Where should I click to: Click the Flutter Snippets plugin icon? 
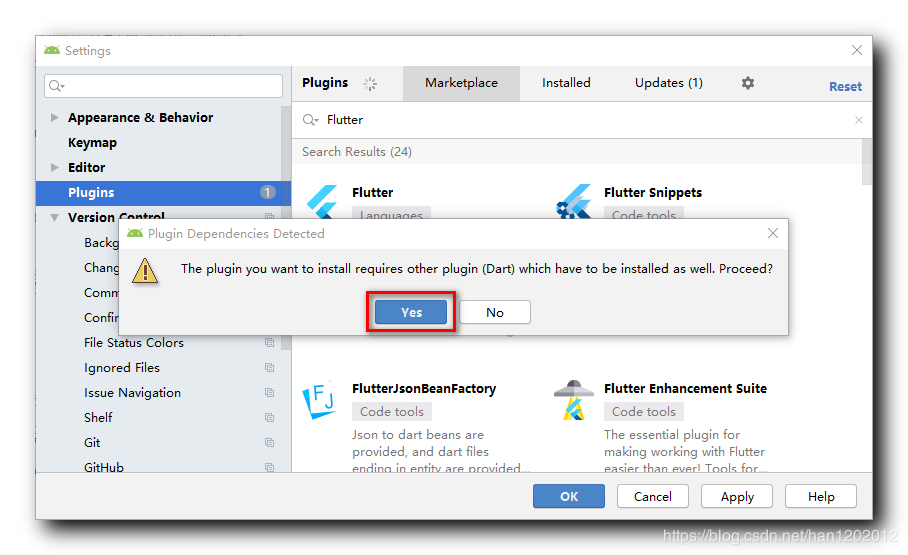(x=573, y=201)
